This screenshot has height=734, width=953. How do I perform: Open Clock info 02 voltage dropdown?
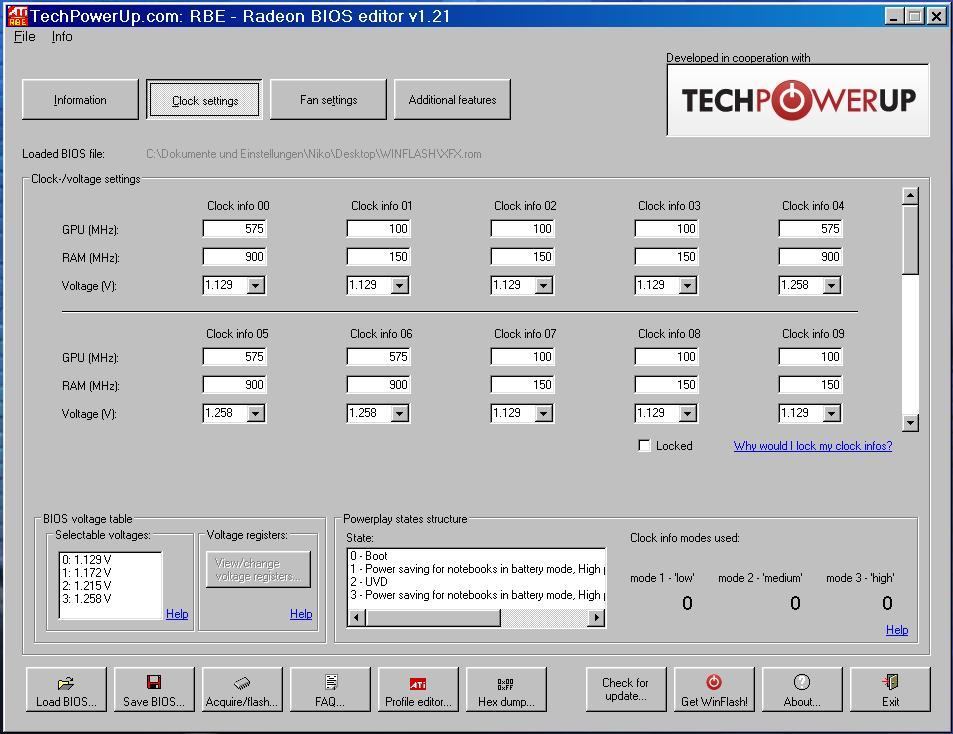(544, 285)
